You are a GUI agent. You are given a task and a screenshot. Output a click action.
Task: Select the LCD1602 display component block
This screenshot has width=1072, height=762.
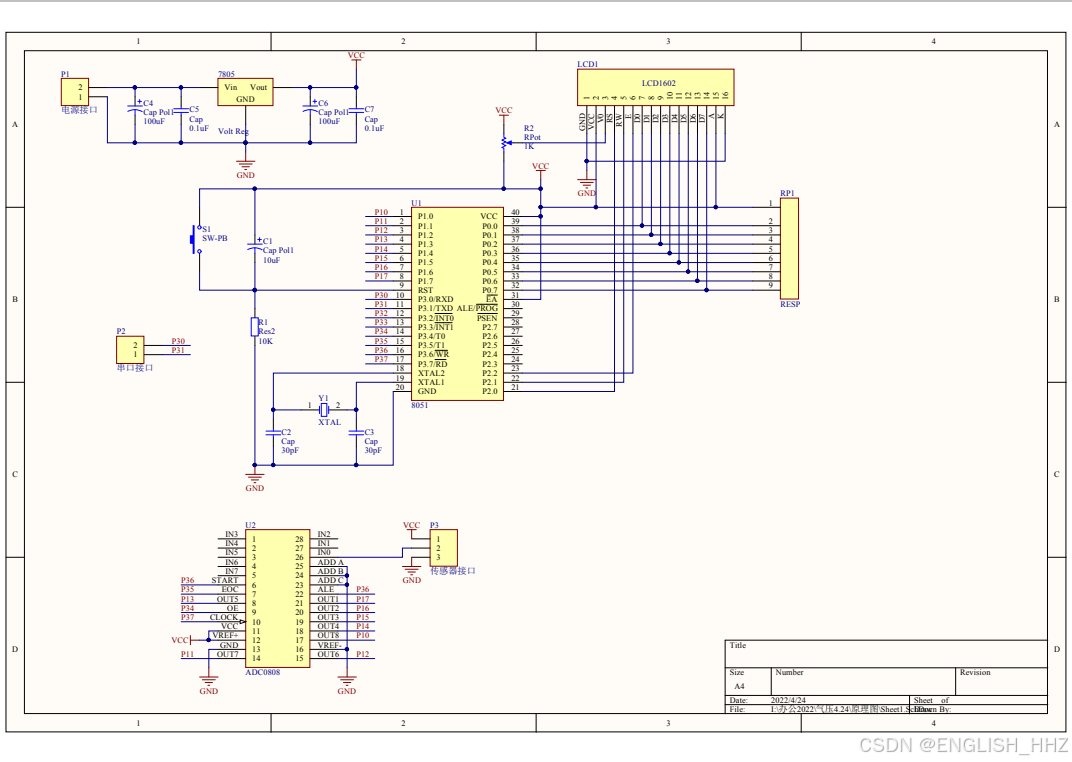point(655,87)
